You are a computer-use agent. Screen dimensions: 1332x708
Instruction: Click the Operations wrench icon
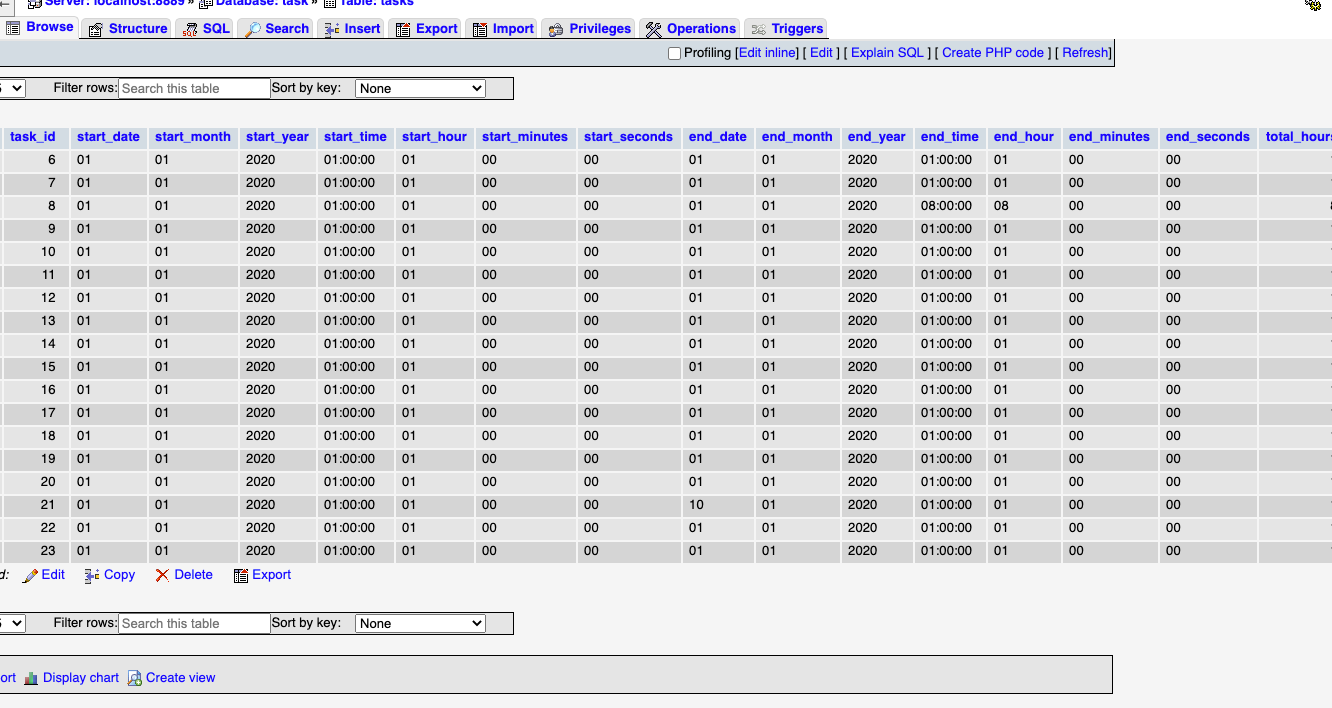(654, 29)
